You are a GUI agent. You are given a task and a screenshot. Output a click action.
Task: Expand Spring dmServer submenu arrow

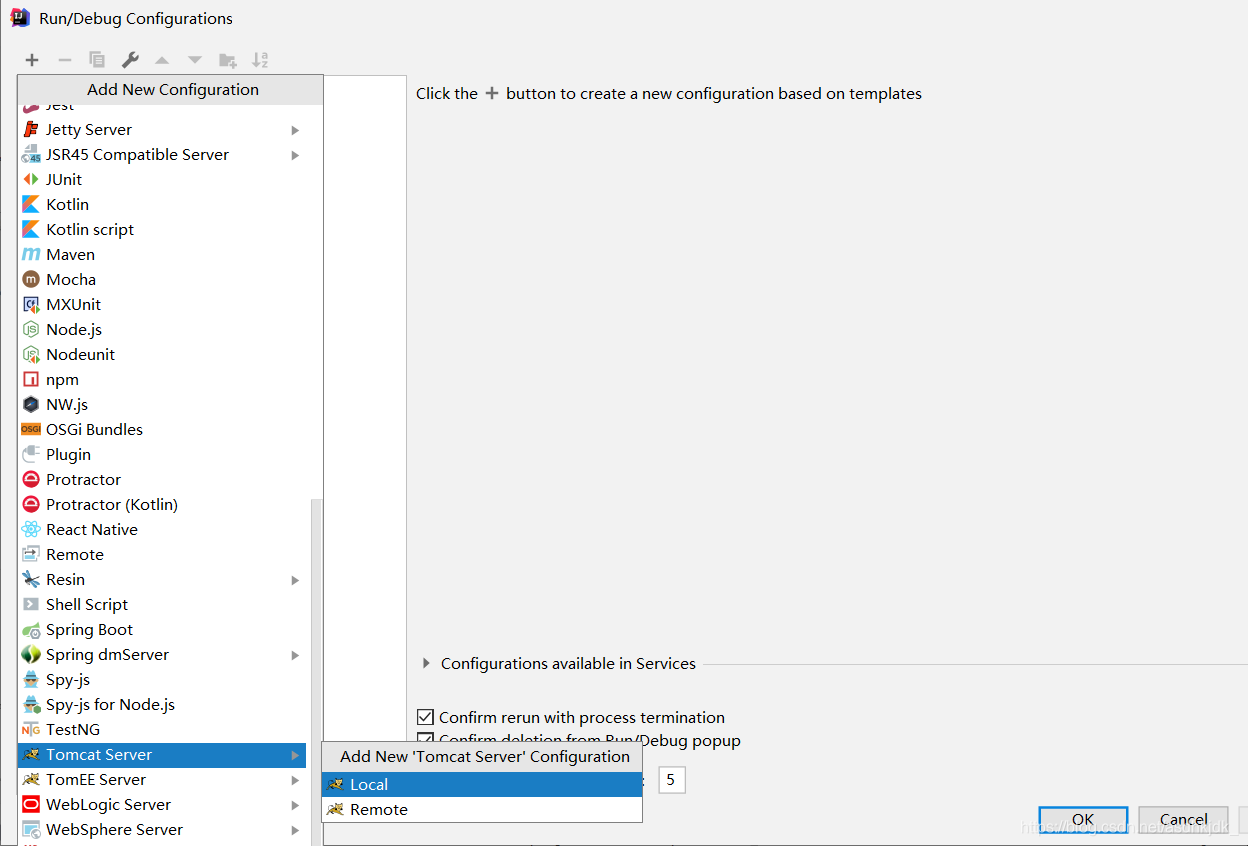(295, 655)
